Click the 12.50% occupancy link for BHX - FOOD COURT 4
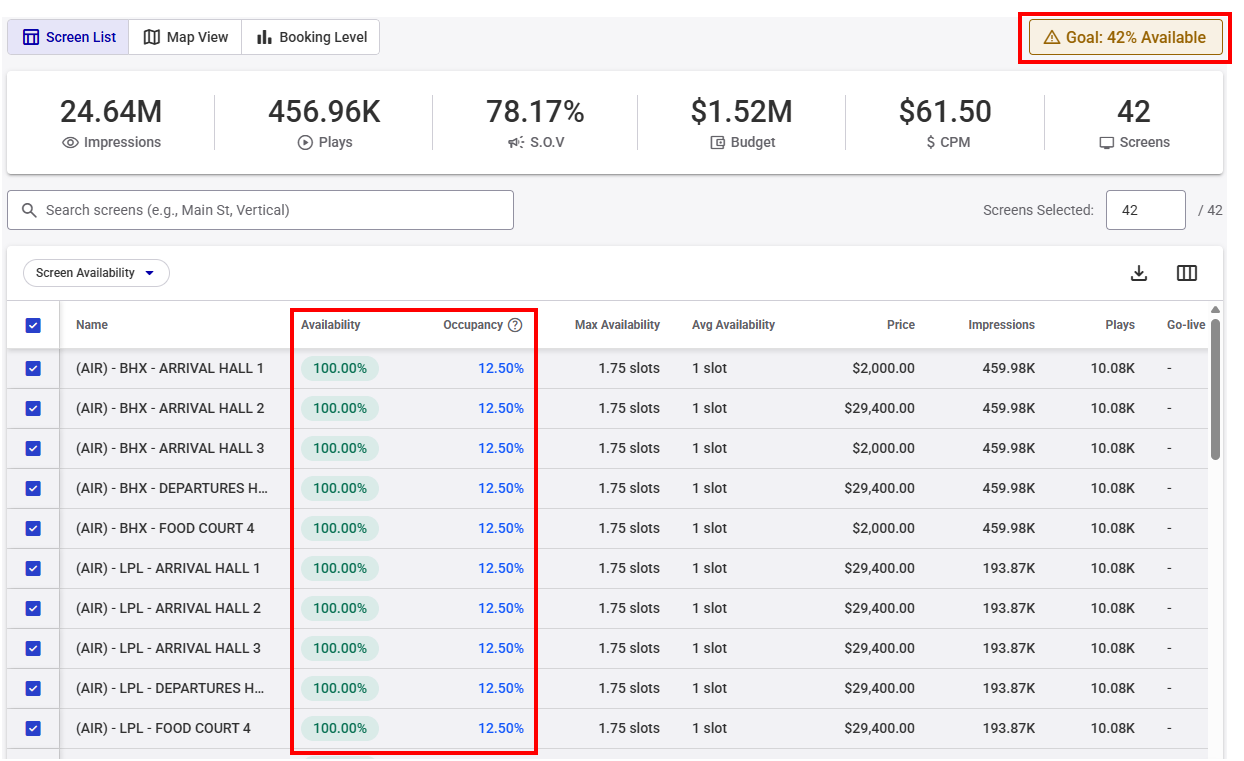1244x761 pixels. click(501, 528)
